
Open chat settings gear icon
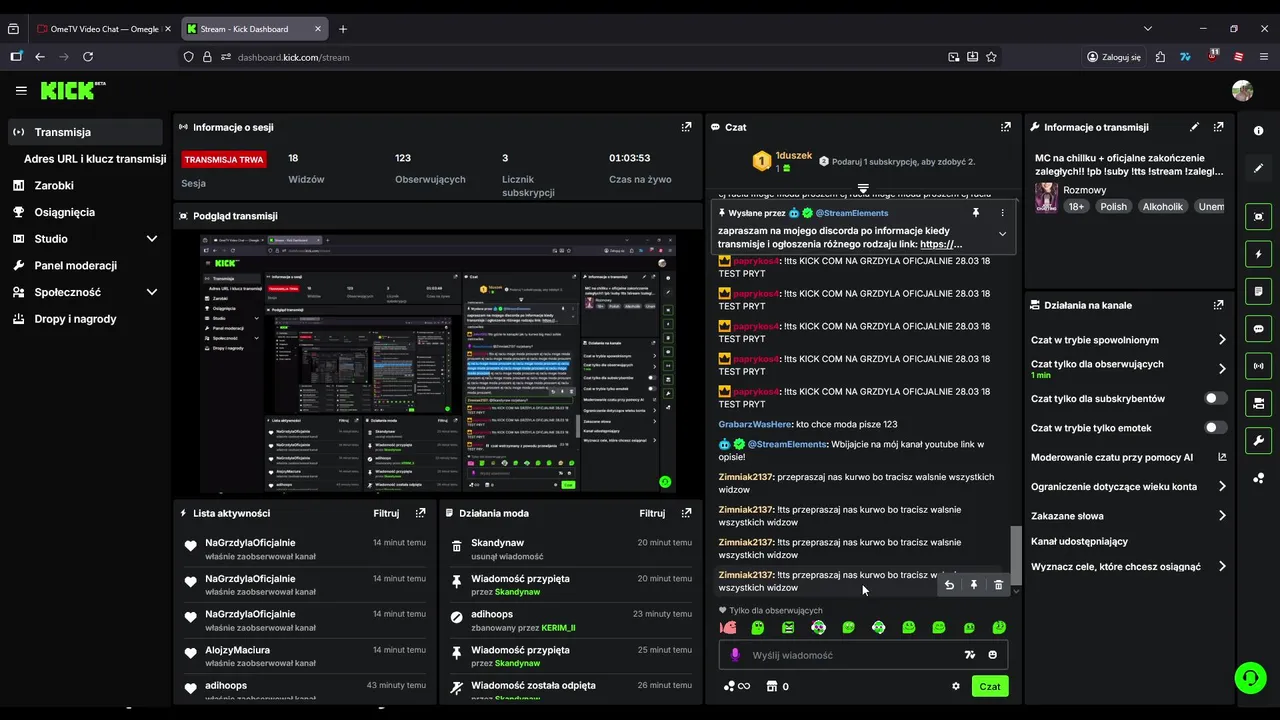tap(956, 686)
